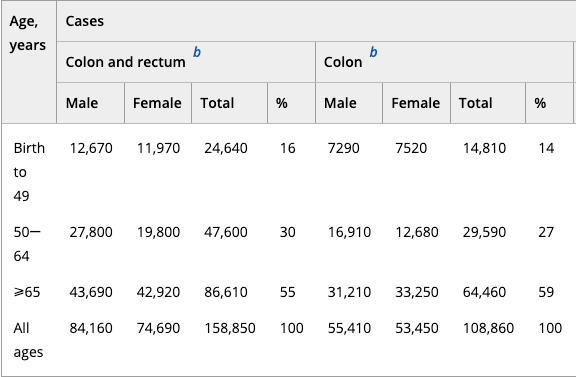Select the value 16,910
The width and height of the screenshot is (576, 377).
[349, 232]
